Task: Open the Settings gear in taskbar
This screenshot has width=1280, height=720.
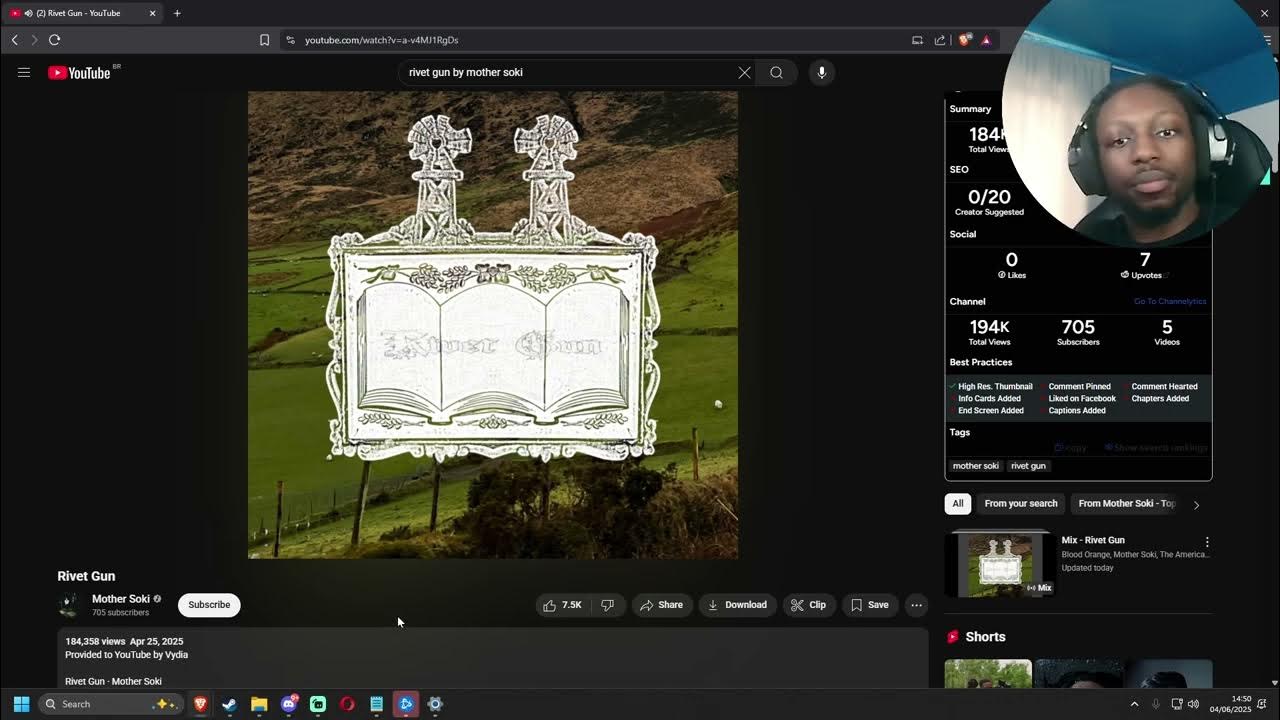Action: [x=435, y=704]
